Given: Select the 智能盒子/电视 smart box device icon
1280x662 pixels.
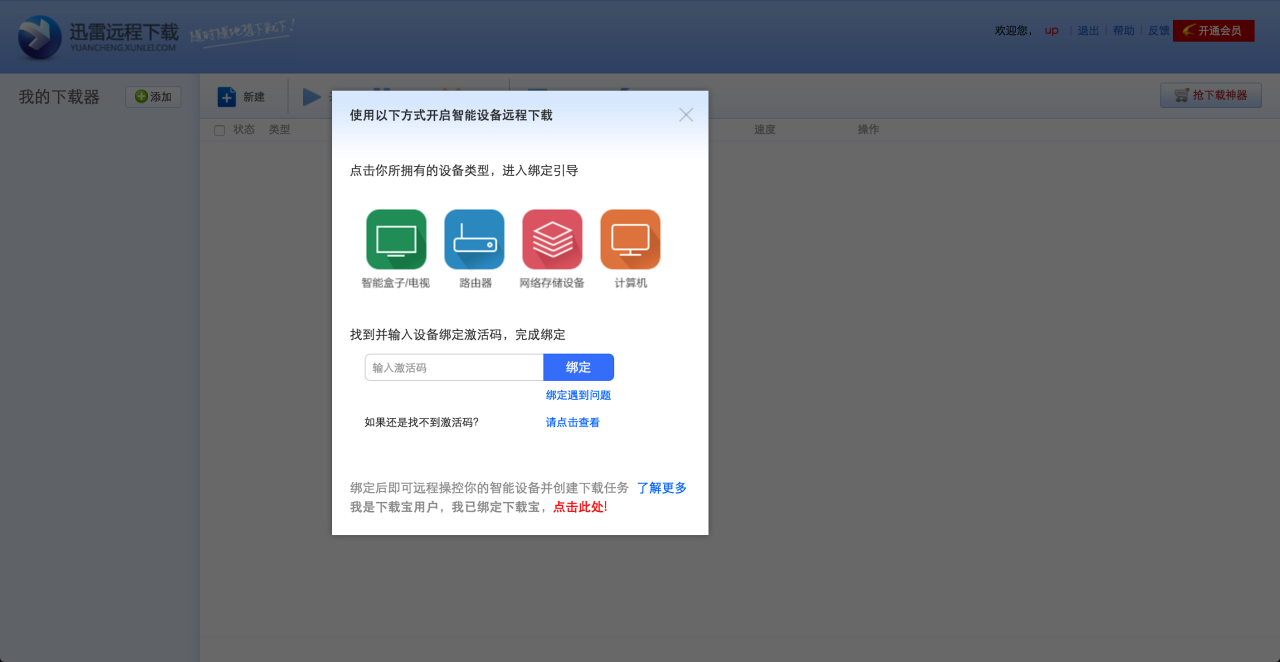Looking at the screenshot, I should coord(396,239).
